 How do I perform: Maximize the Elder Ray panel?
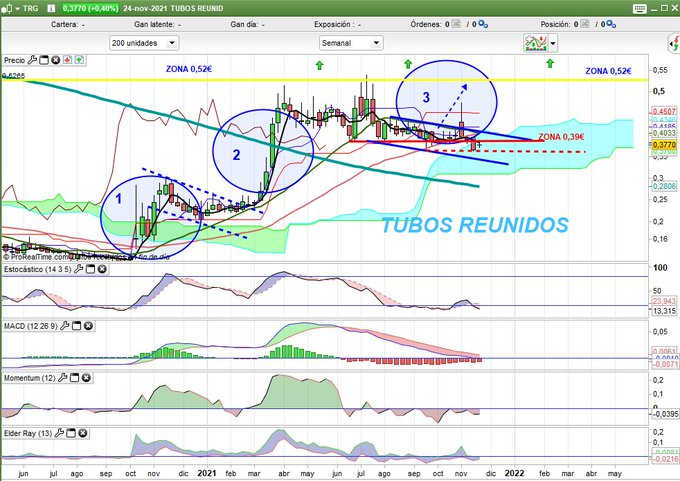coord(71,433)
